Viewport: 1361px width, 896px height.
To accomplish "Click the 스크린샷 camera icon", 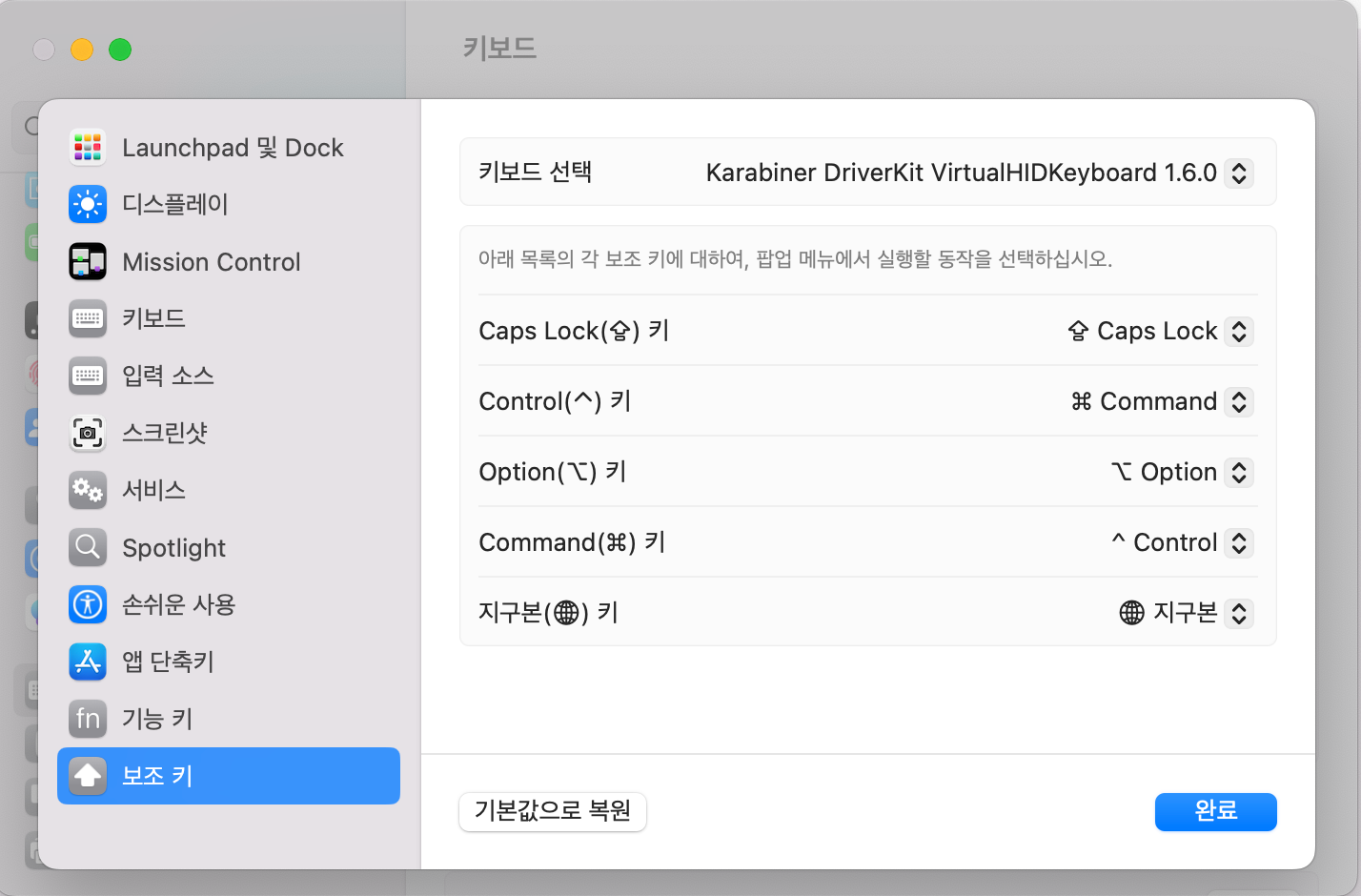I will pos(88,433).
